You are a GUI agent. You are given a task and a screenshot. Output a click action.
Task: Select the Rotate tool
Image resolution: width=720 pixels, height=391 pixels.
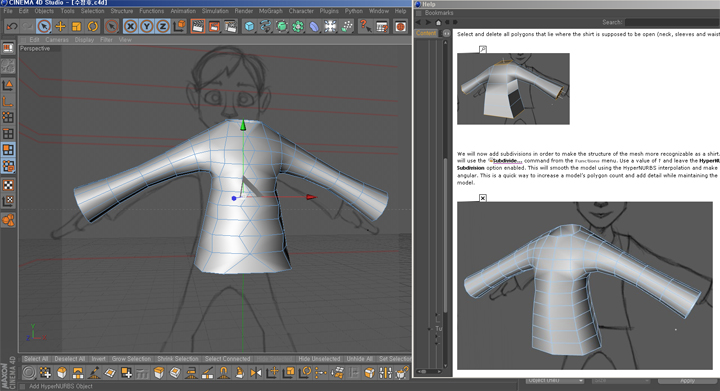click(92, 26)
